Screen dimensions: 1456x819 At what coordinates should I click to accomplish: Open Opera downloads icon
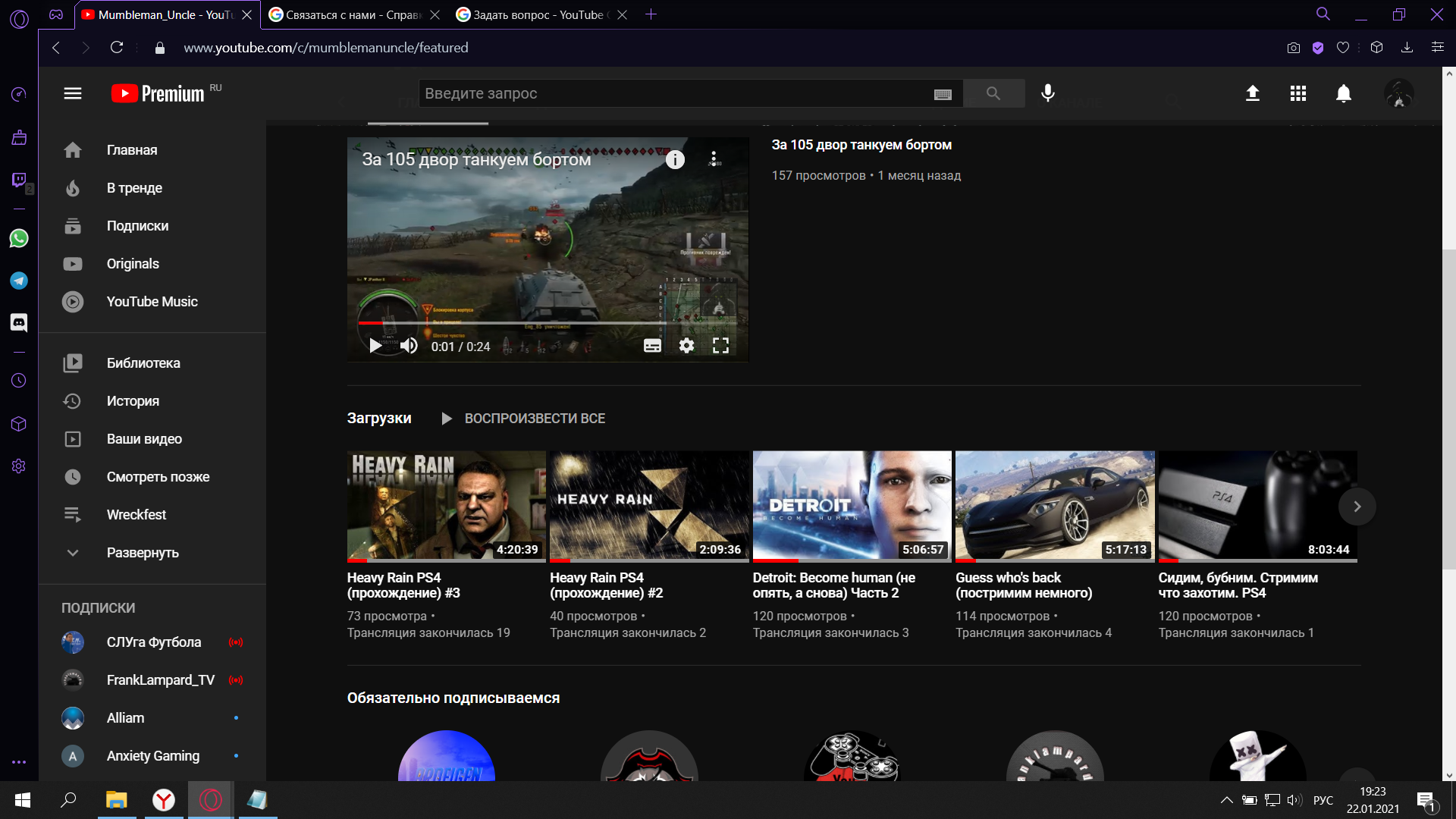coord(1407,47)
